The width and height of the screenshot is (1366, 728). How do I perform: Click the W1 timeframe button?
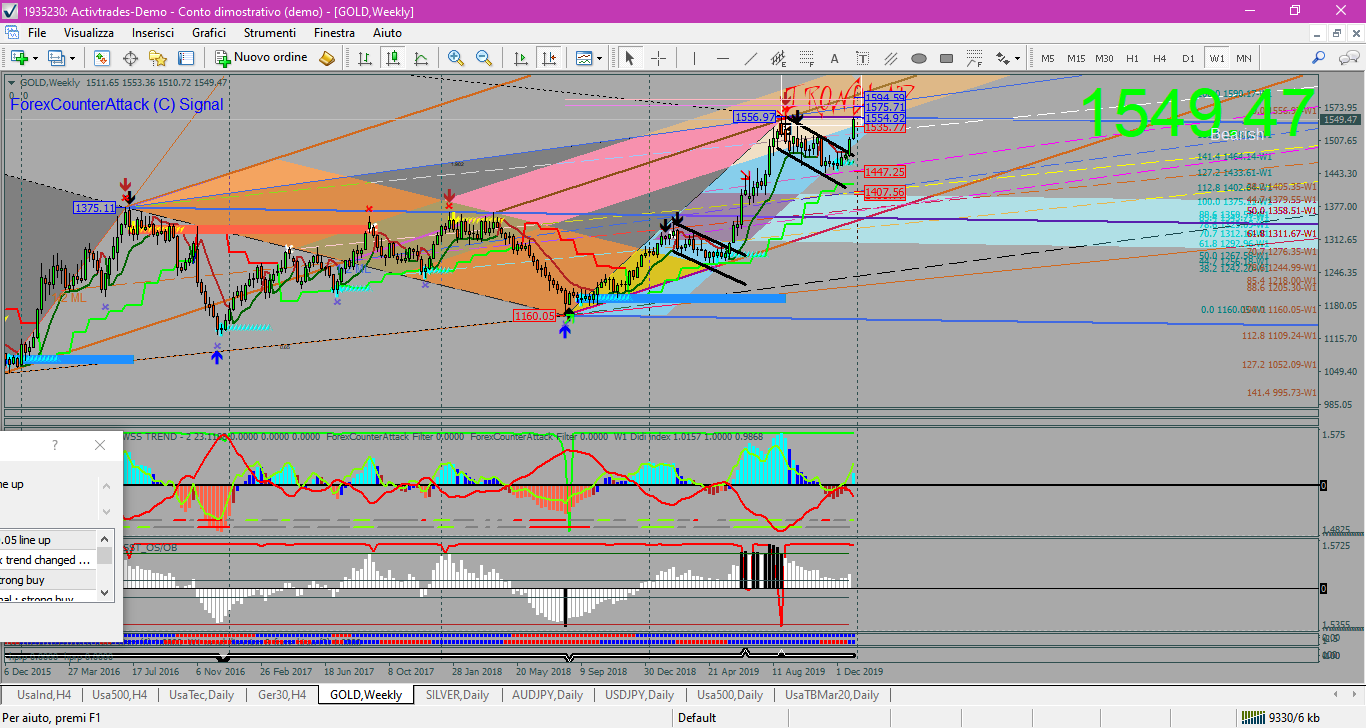click(x=1216, y=58)
